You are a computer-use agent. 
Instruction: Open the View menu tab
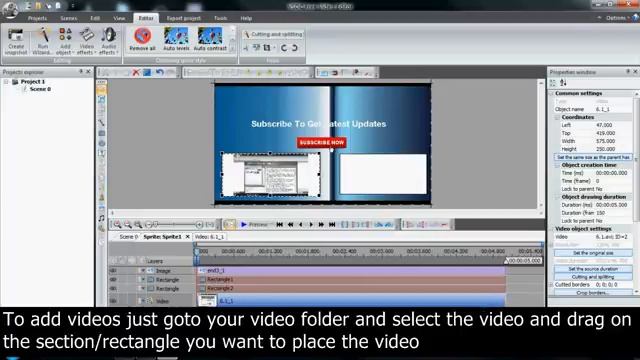pyautogui.click(x=119, y=18)
